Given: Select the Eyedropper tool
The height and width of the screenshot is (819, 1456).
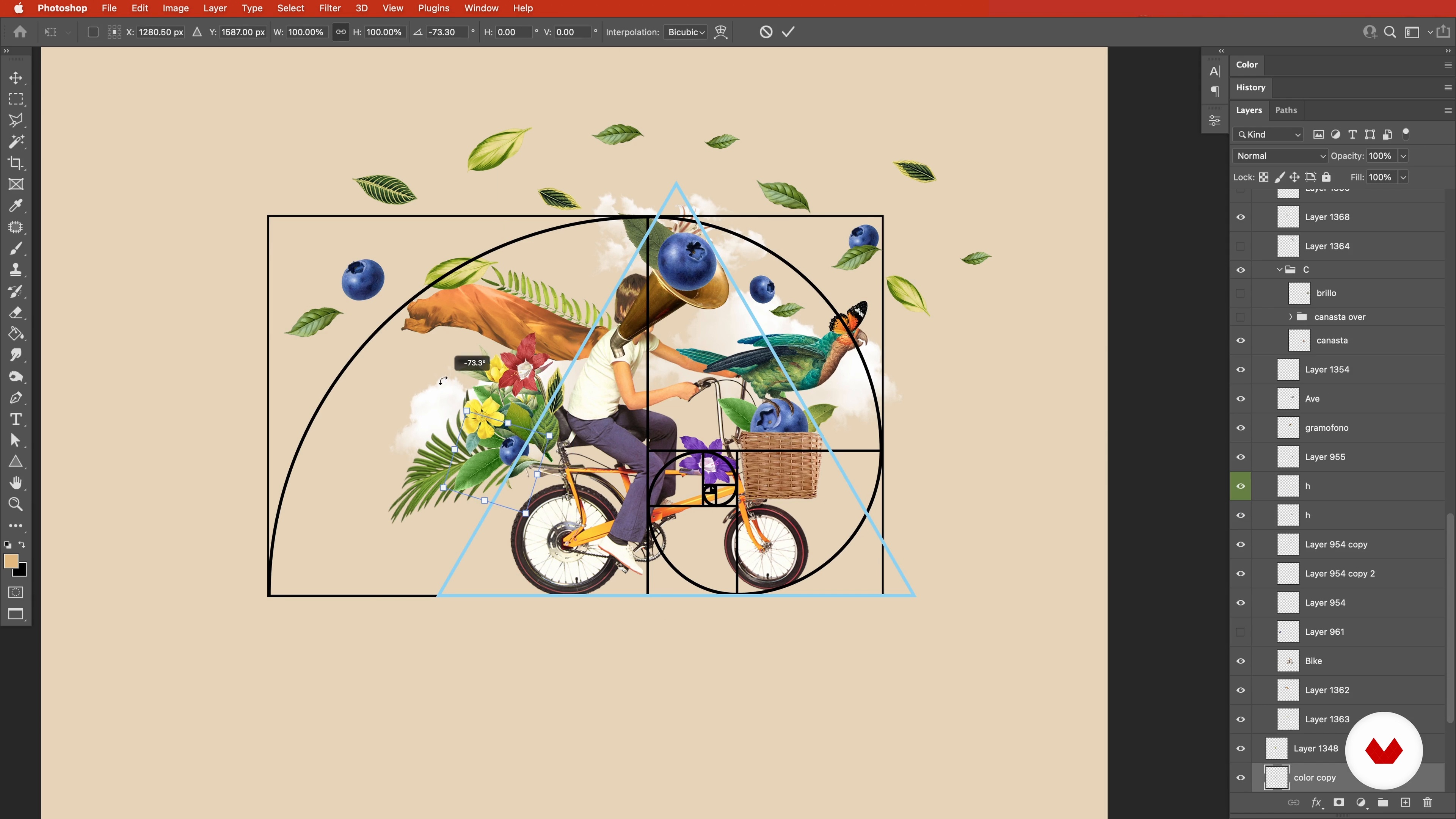Looking at the screenshot, I should [16, 206].
